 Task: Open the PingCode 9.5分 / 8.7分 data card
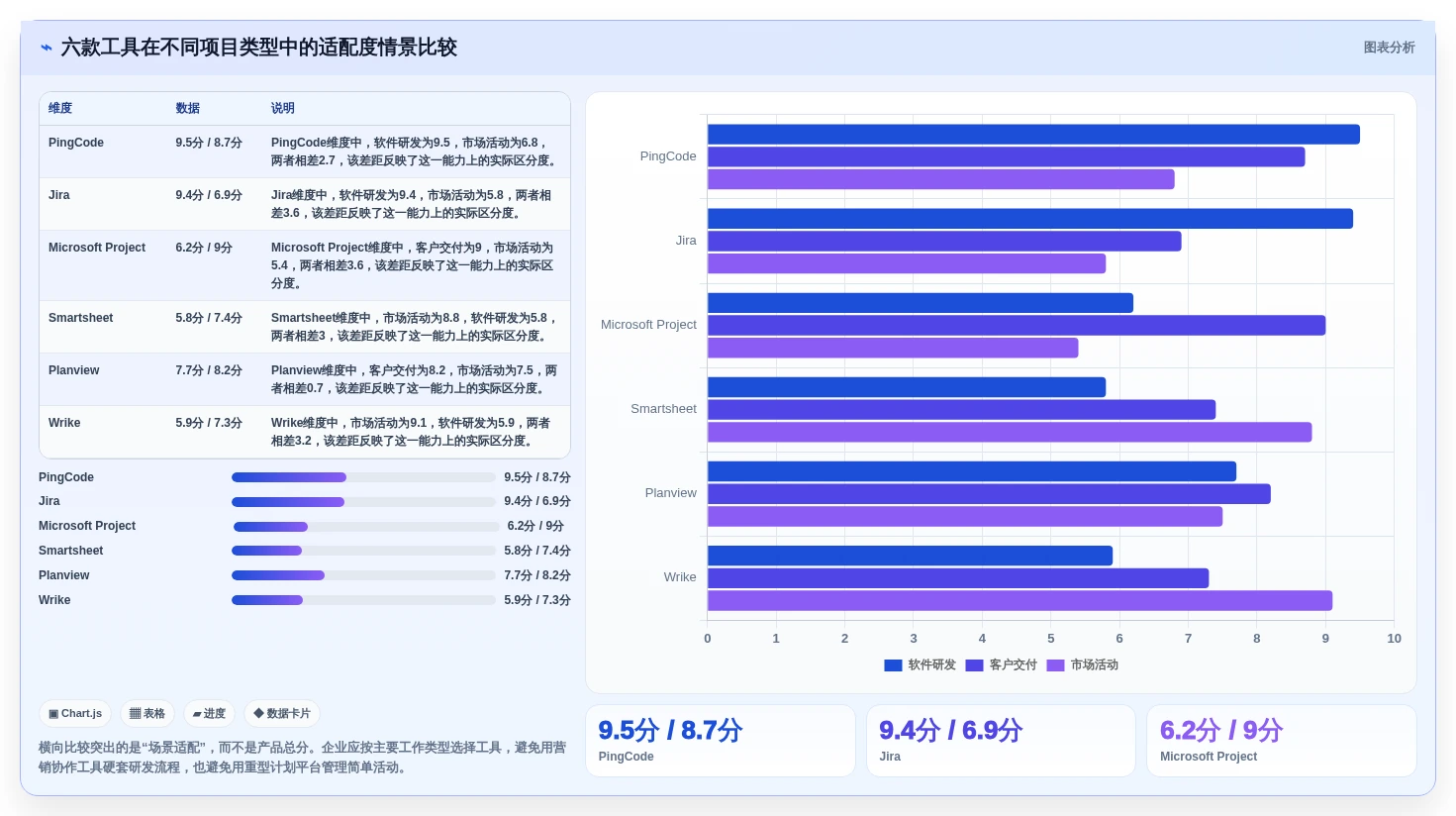pyautogui.click(x=721, y=741)
